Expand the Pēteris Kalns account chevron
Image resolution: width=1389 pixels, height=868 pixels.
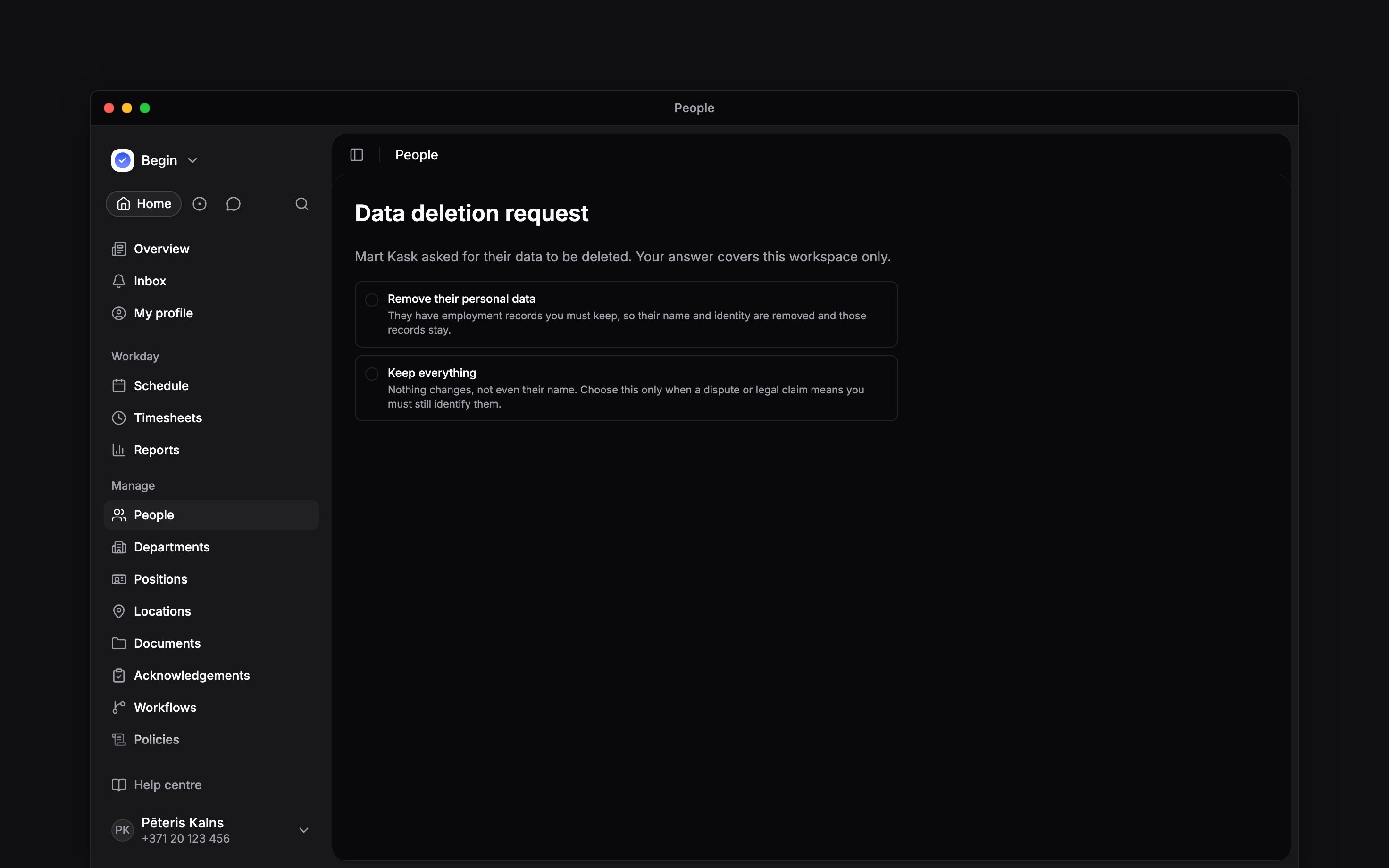click(304, 830)
